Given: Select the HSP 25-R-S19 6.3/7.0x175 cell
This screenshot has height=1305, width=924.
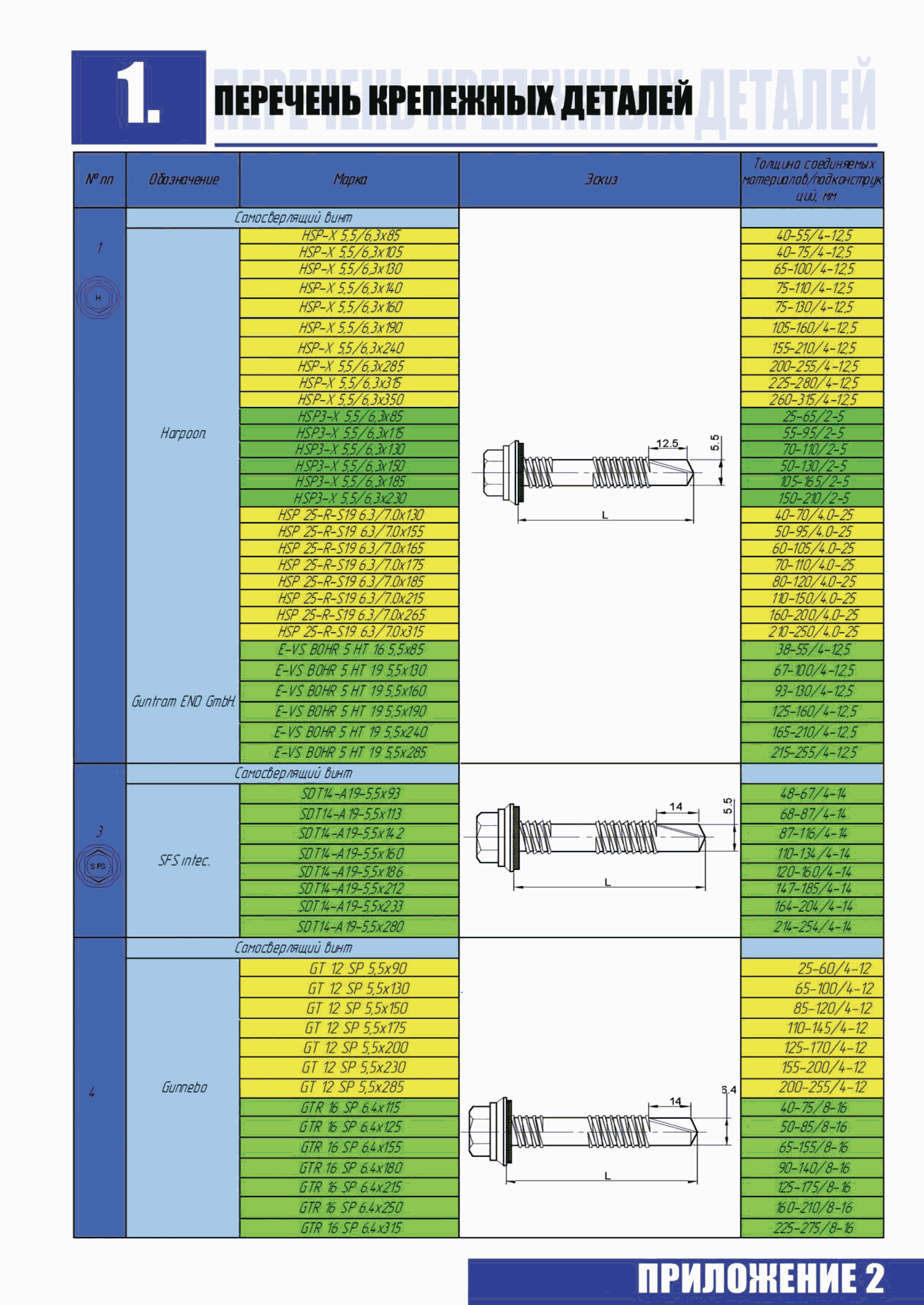Looking at the screenshot, I should click(x=349, y=565).
